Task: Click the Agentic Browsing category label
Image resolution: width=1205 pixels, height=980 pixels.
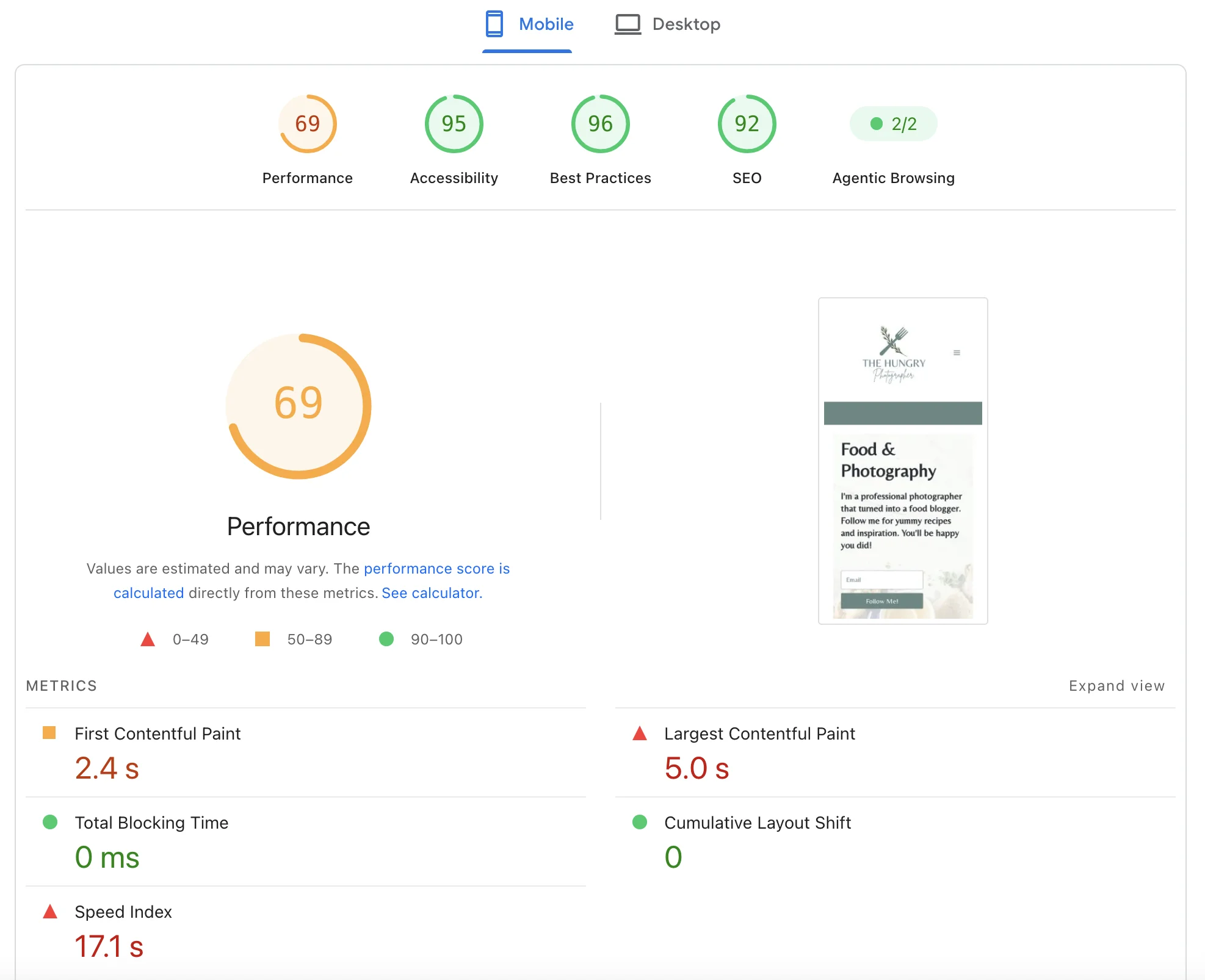Action: pyautogui.click(x=894, y=178)
